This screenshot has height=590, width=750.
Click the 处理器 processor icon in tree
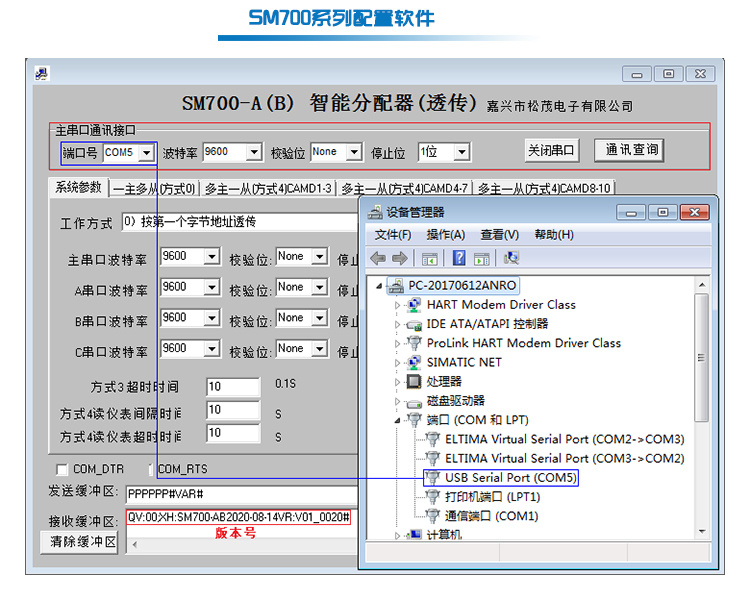coord(414,381)
